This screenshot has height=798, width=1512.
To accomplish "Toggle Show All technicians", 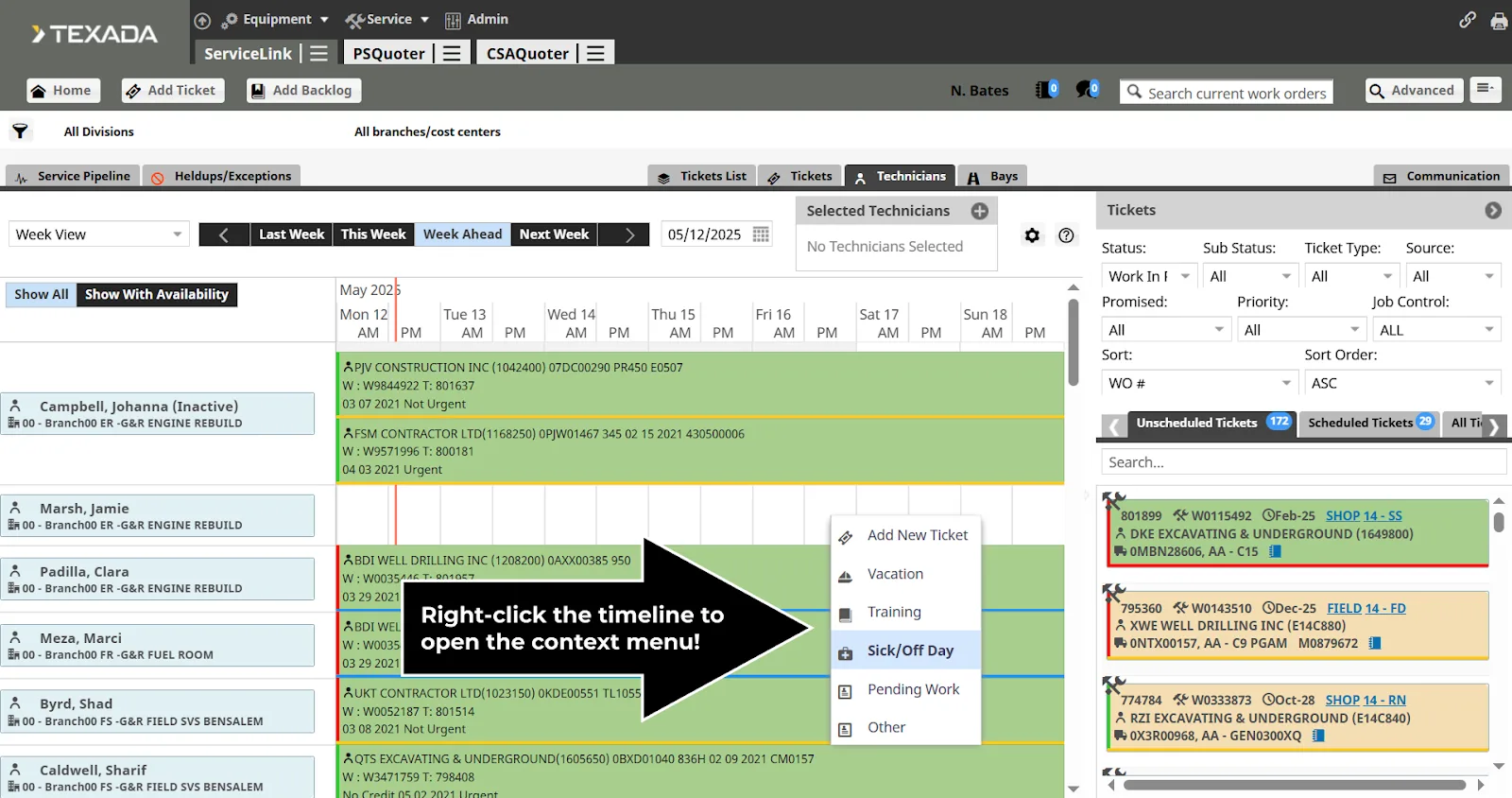I will (x=41, y=295).
